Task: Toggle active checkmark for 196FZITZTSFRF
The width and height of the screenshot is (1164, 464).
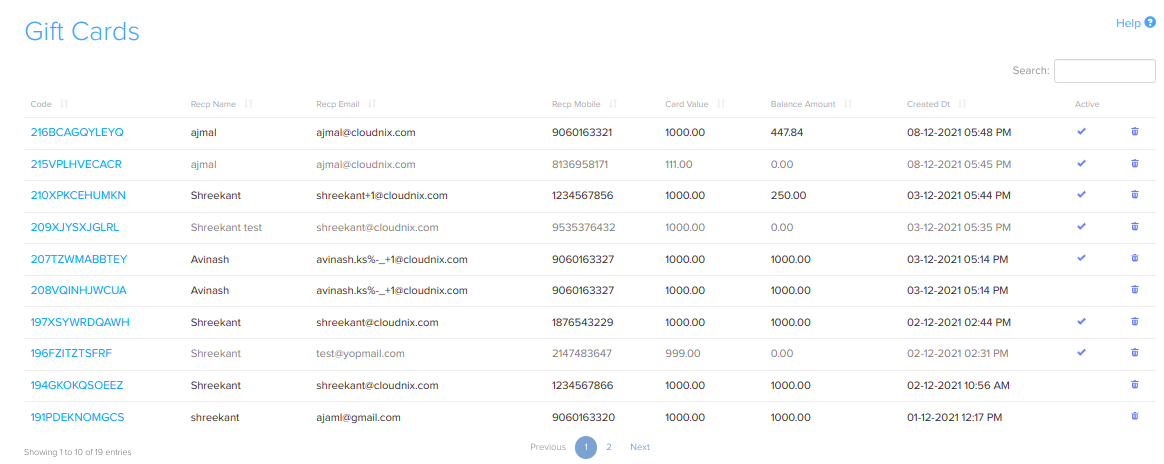Action: [x=1082, y=352]
